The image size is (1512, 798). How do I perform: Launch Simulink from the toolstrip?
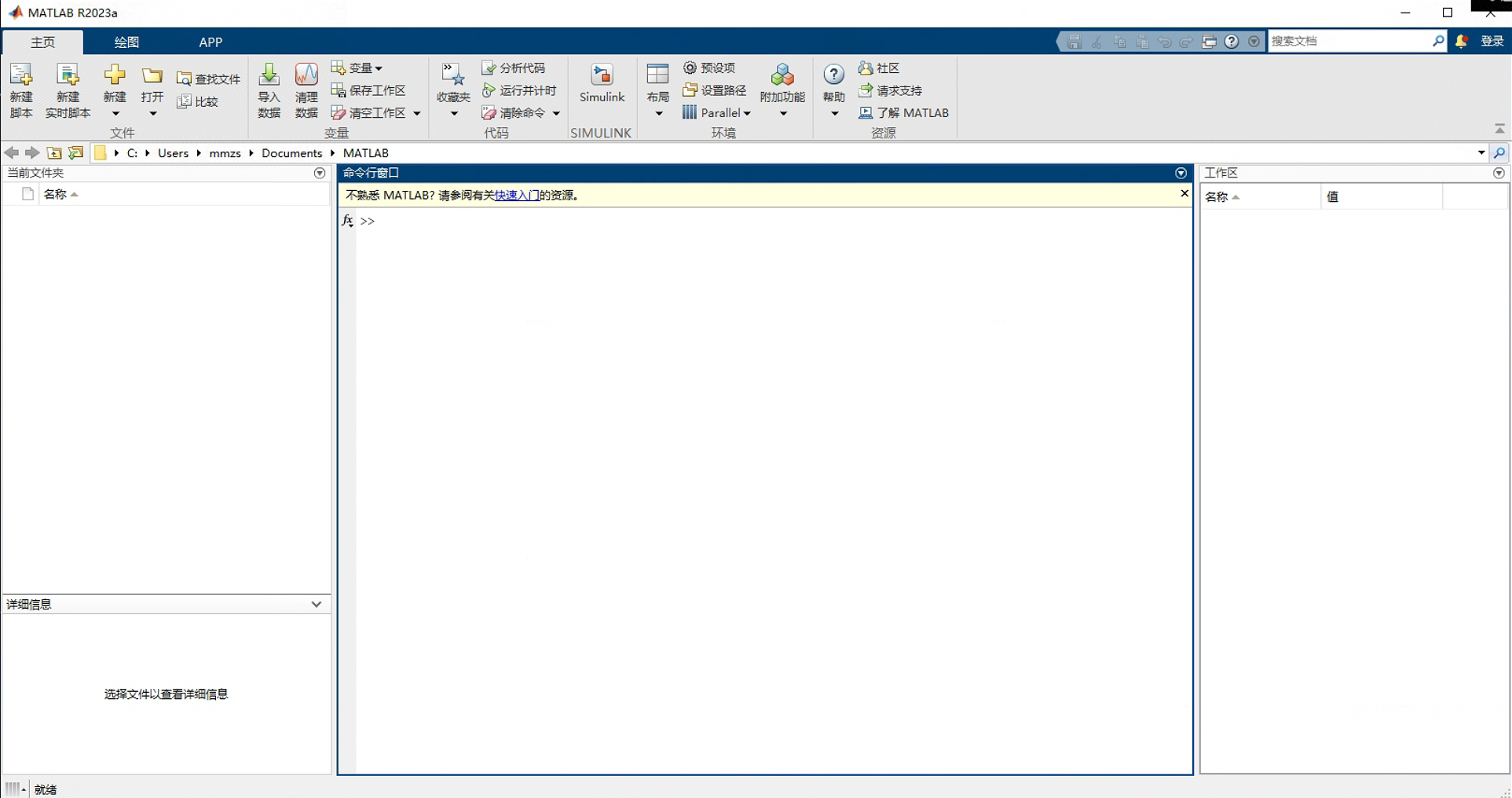[x=602, y=83]
